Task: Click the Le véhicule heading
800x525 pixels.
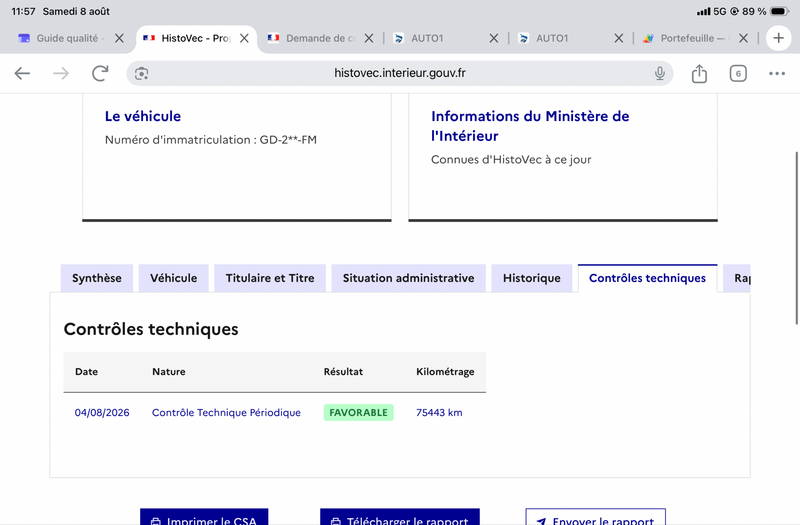Action: point(143,116)
